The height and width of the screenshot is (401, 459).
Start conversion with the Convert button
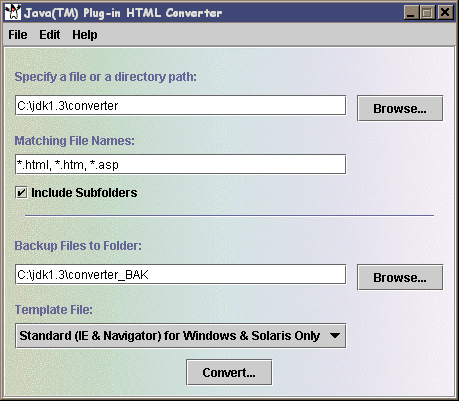[229, 372]
